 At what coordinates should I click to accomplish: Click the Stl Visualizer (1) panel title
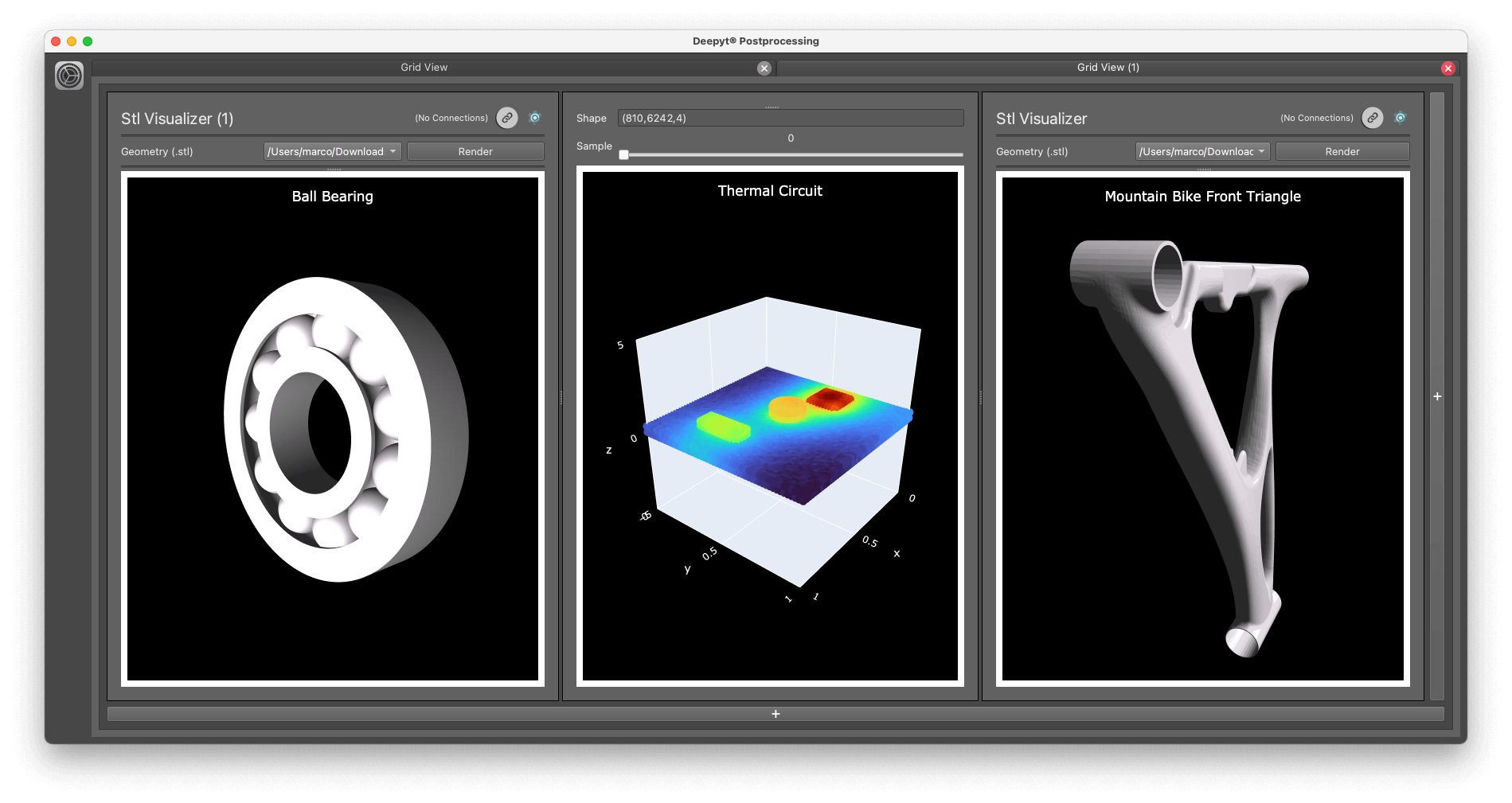pos(177,119)
